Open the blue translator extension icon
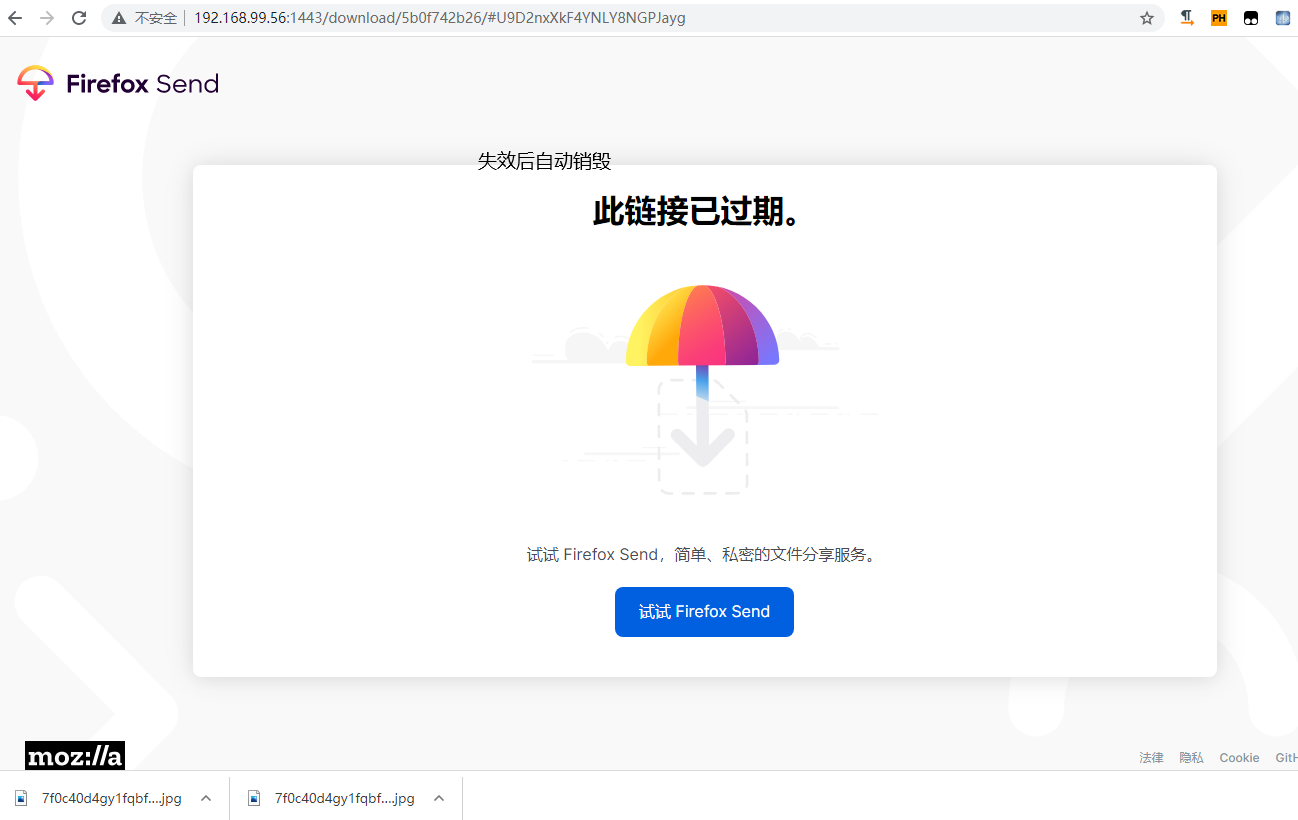The width and height of the screenshot is (1298, 820). [1282, 17]
